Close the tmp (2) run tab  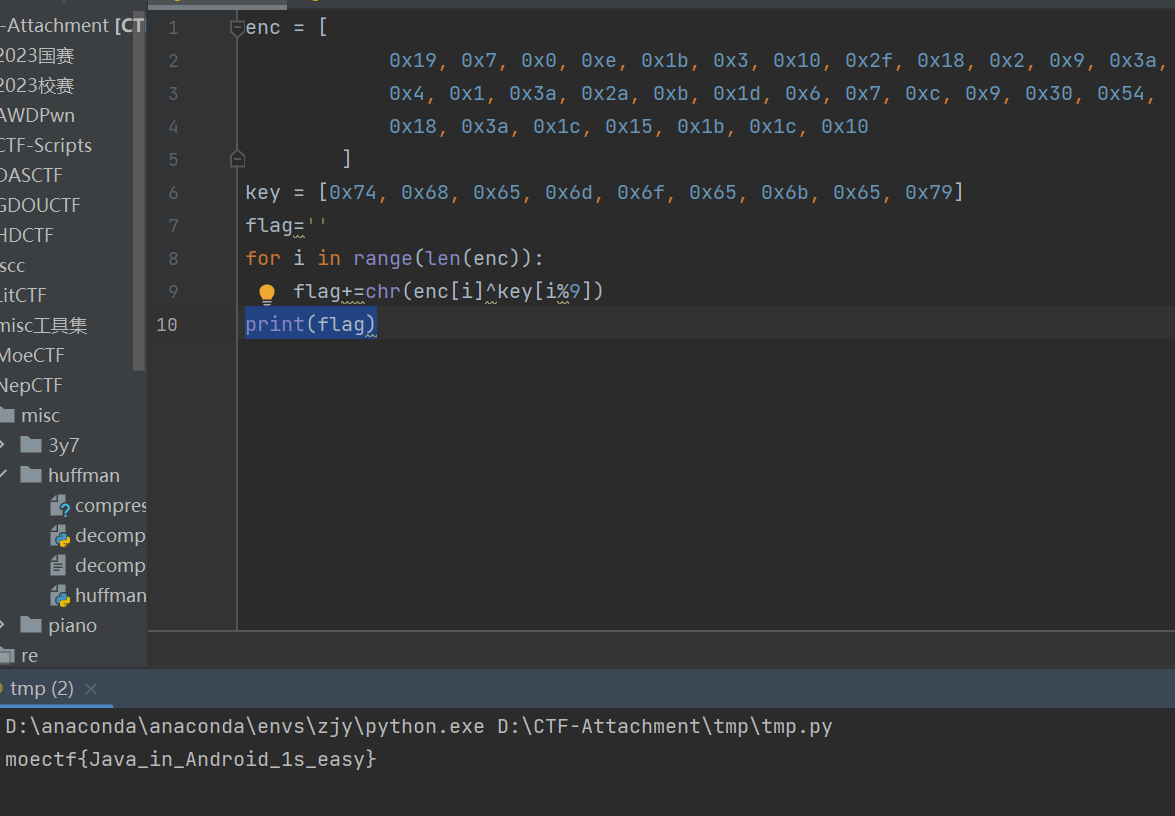91,689
